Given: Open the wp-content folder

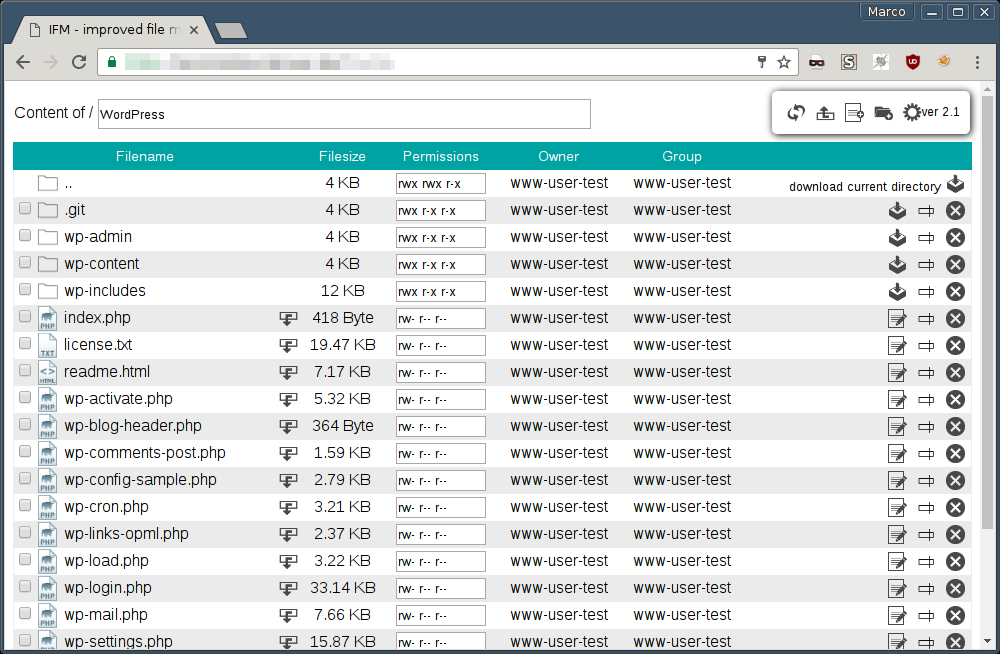Looking at the screenshot, I should 101,264.
